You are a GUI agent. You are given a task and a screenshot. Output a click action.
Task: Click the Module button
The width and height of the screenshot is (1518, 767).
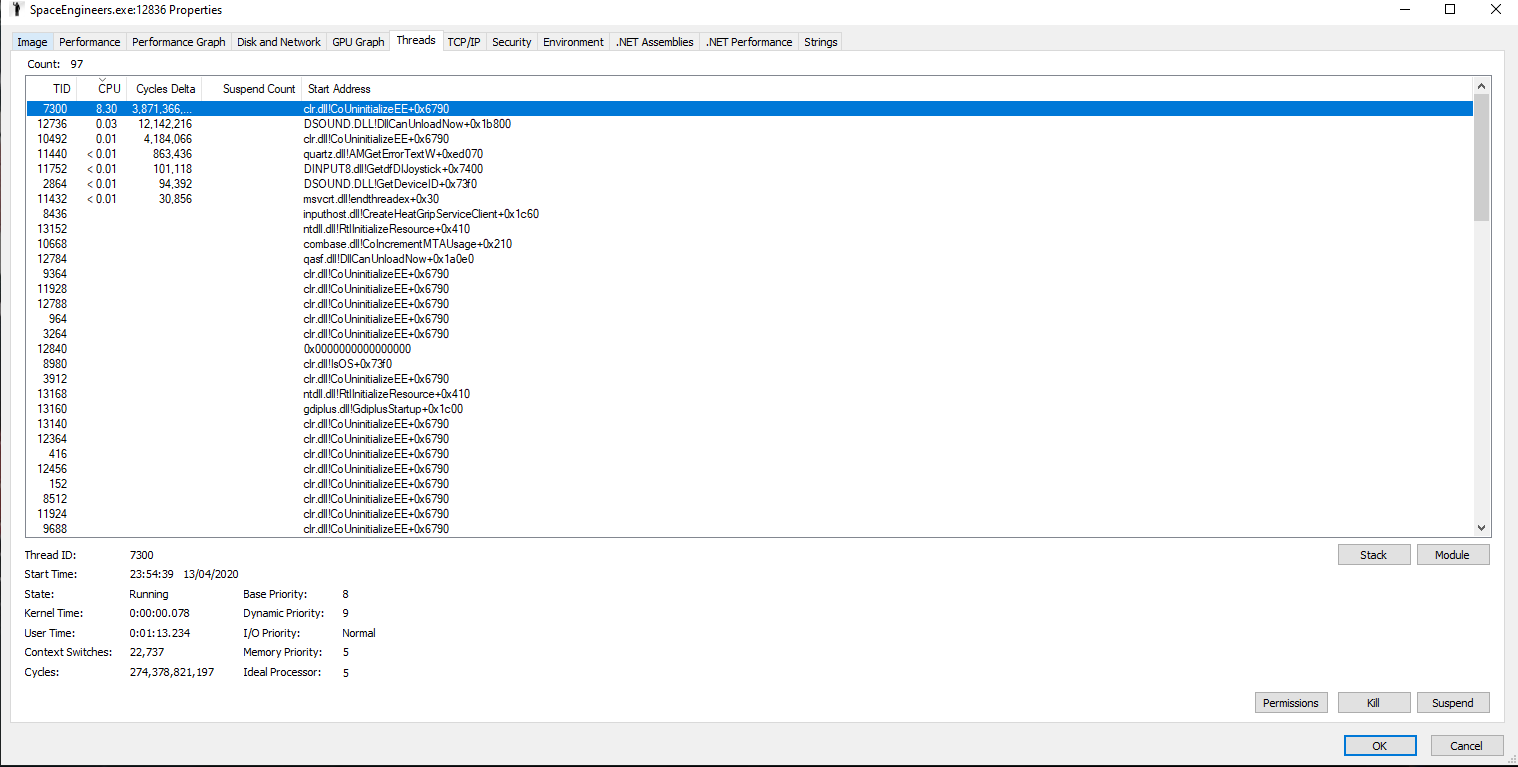pos(1452,555)
